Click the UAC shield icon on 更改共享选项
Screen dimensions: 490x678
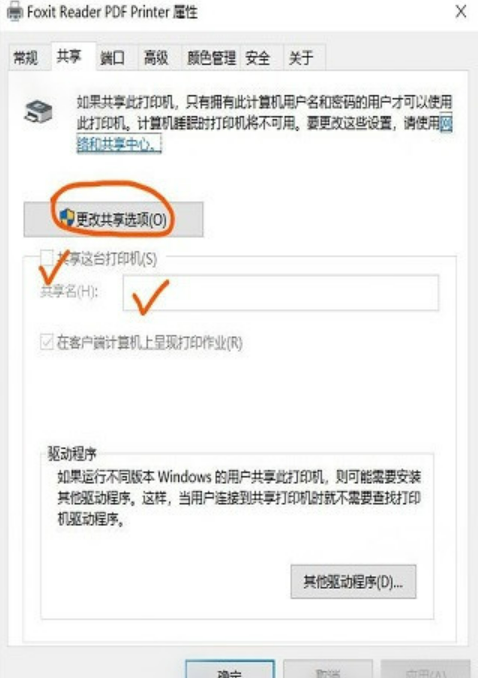pos(67,217)
